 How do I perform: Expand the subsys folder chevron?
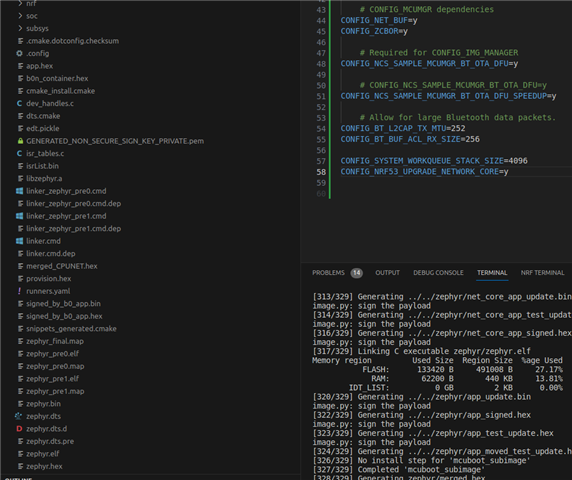point(20,28)
